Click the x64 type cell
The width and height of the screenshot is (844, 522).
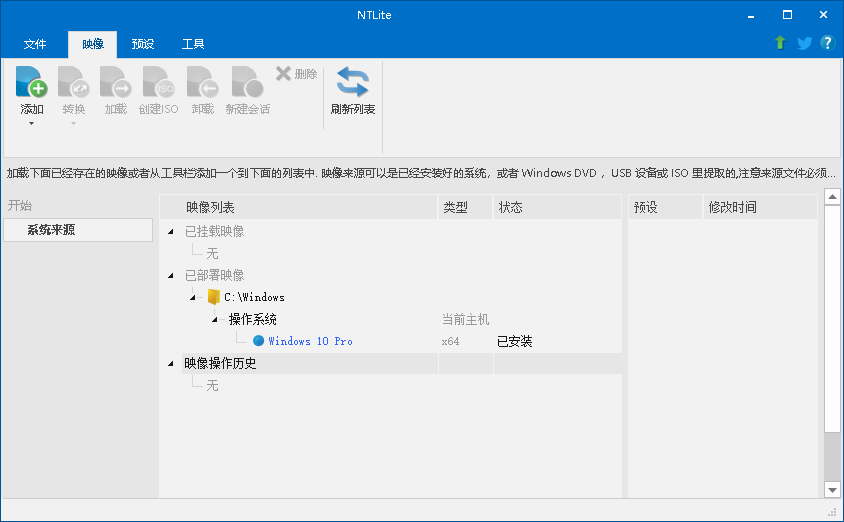tap(450, 342)
